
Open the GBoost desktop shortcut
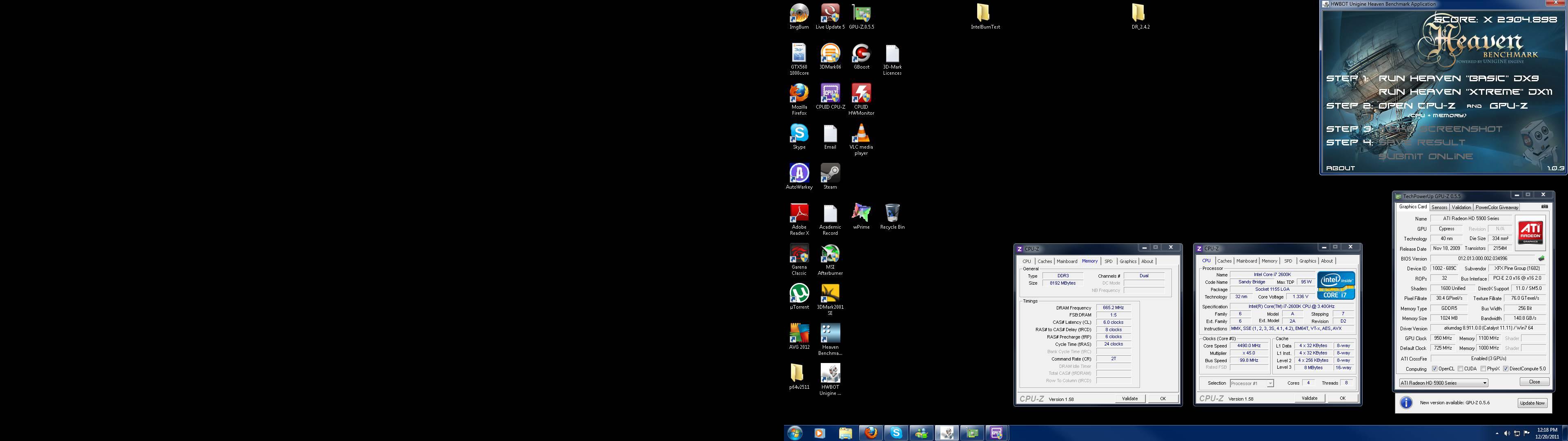pos(861,57)
